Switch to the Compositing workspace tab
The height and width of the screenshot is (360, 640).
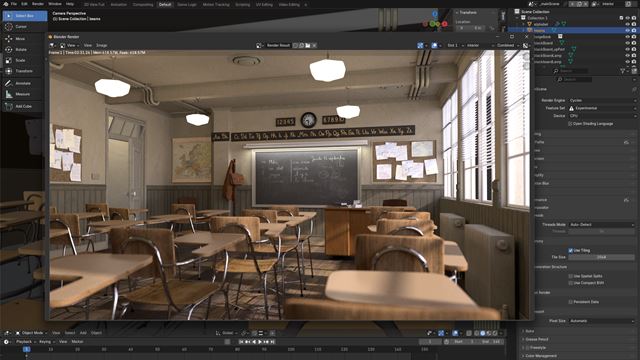pos(143,4)
